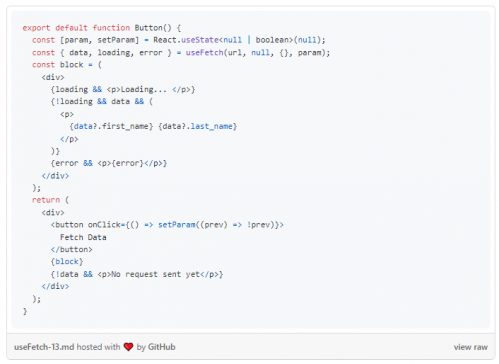Click the closing button tag line
Image resolution: width=499 pixels, height=364 pixels.
tap(71, 249)
